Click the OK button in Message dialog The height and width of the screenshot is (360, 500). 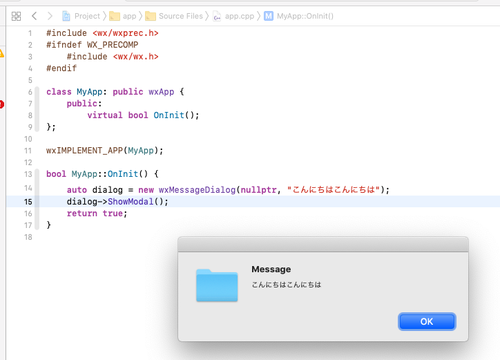tap(427, 322)
